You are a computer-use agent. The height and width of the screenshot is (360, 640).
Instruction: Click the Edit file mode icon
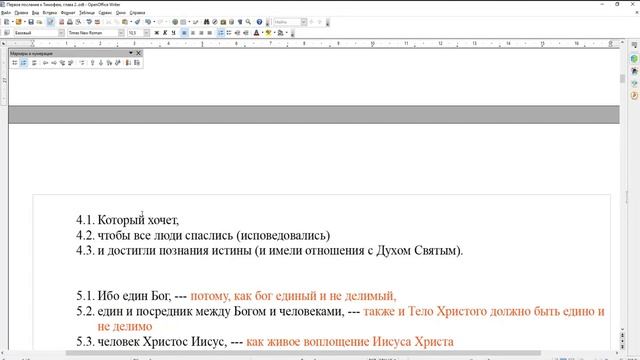(50, 22)
